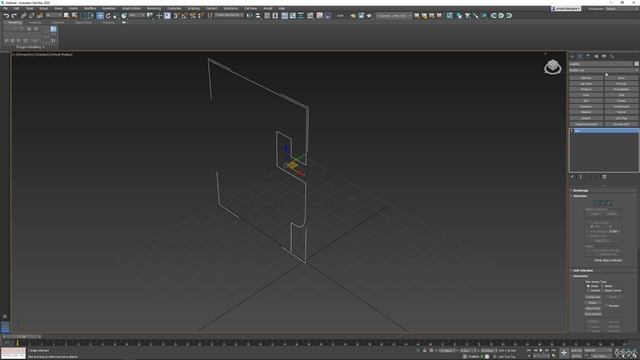Toggle the 3D Snaps icon
The height and width of the screenshot is (360, 640).
(176, 16)
